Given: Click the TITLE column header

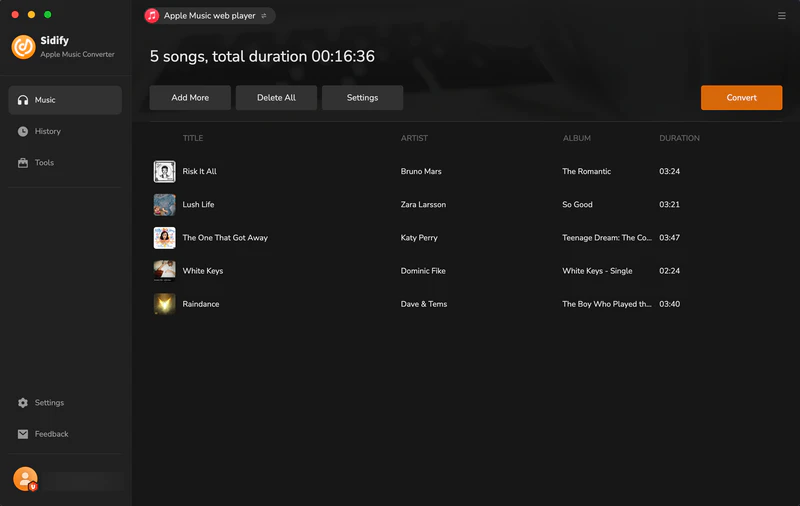Looking at the screenshot, I should pyautogui.click(x=193, y=138).
